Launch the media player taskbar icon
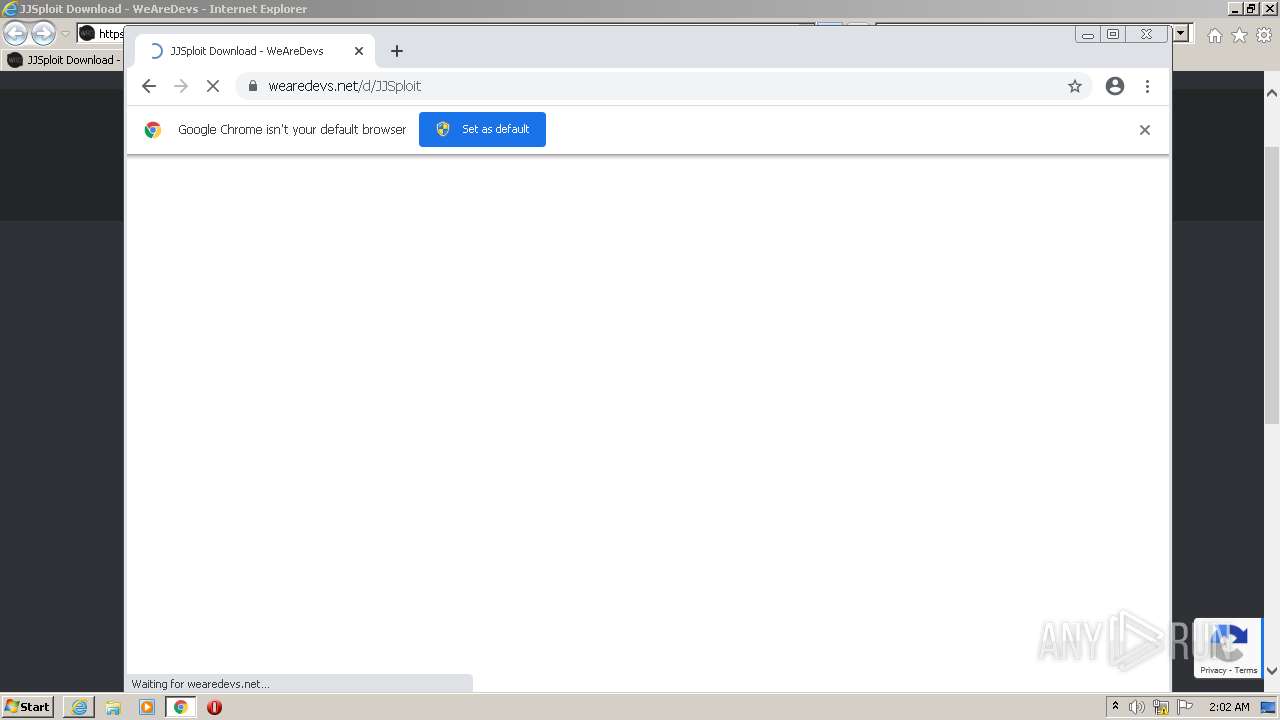 pos(147,707)
